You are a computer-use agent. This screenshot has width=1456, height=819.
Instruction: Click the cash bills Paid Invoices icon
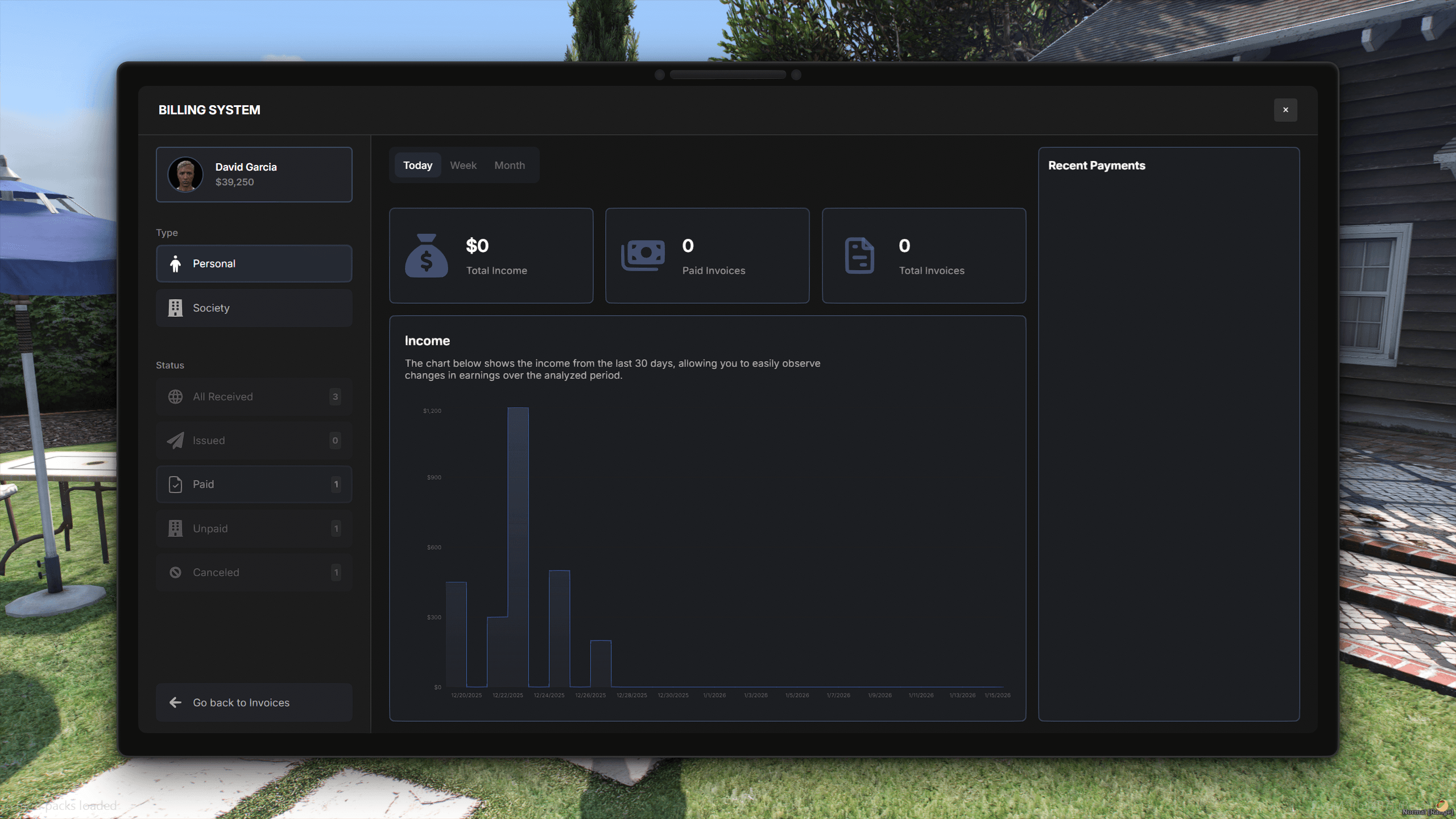point(643,255)
